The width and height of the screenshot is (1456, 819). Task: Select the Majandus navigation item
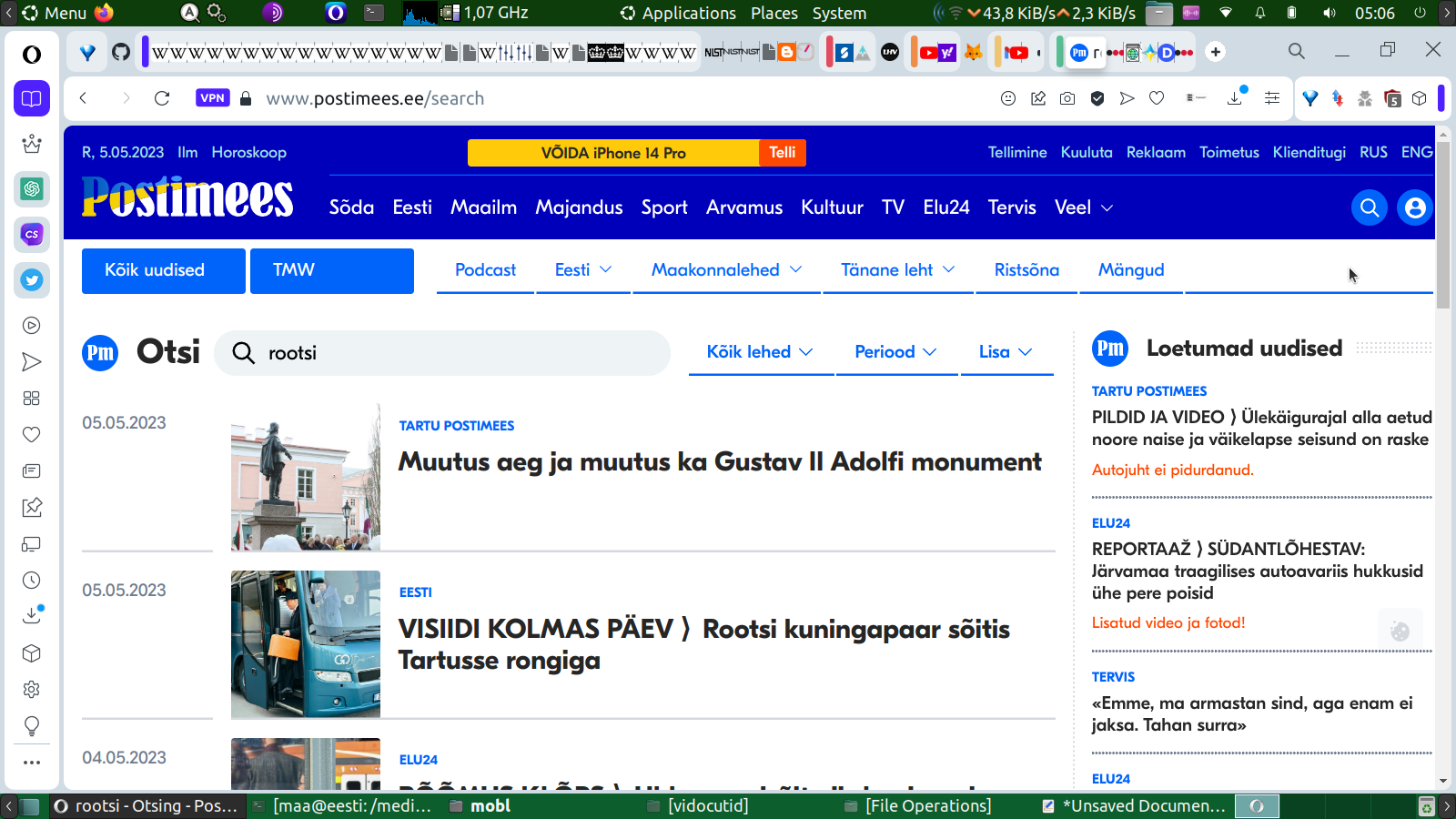[579, 207]
